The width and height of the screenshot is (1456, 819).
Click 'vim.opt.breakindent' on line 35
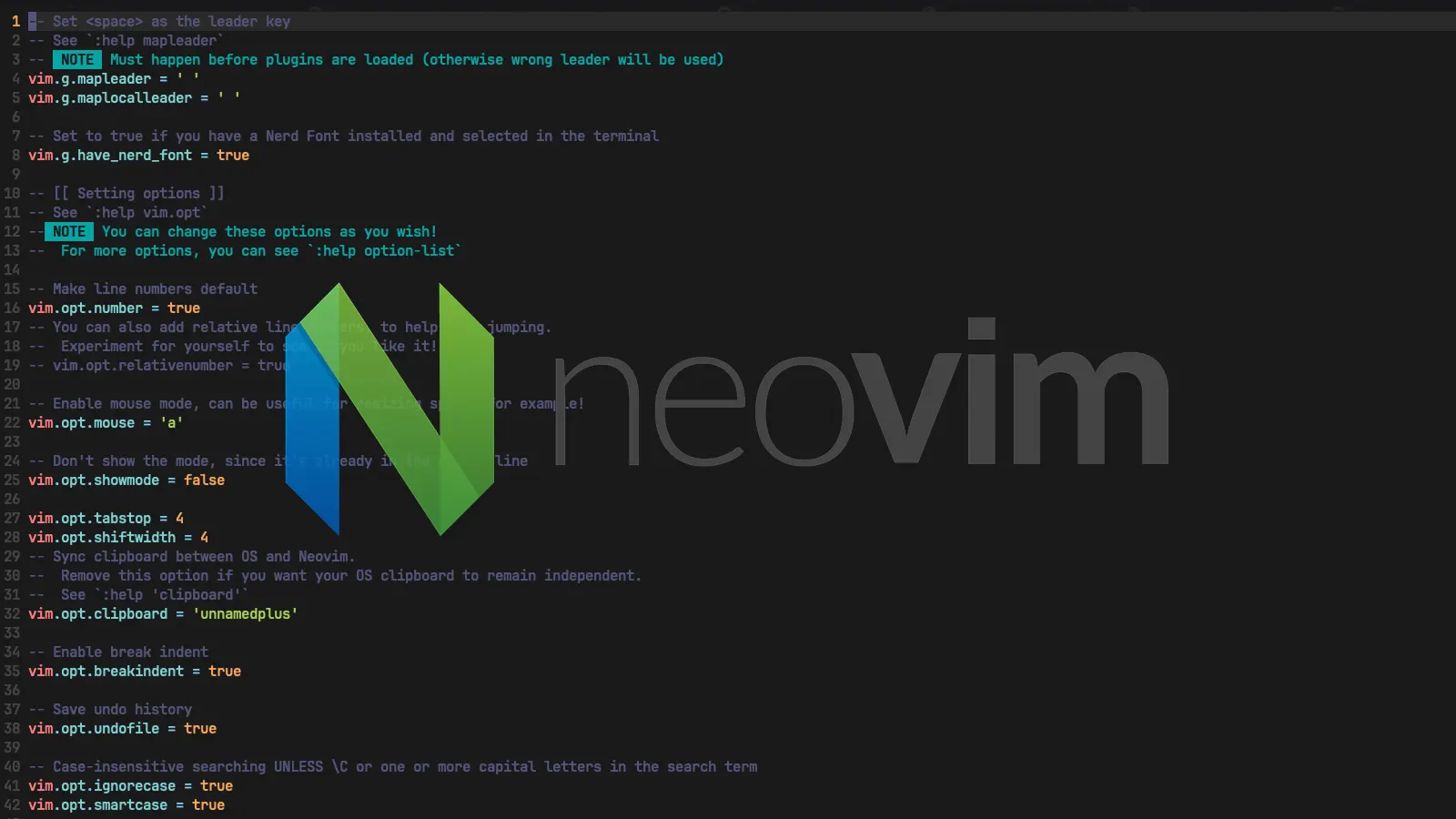tap(106, 671)
